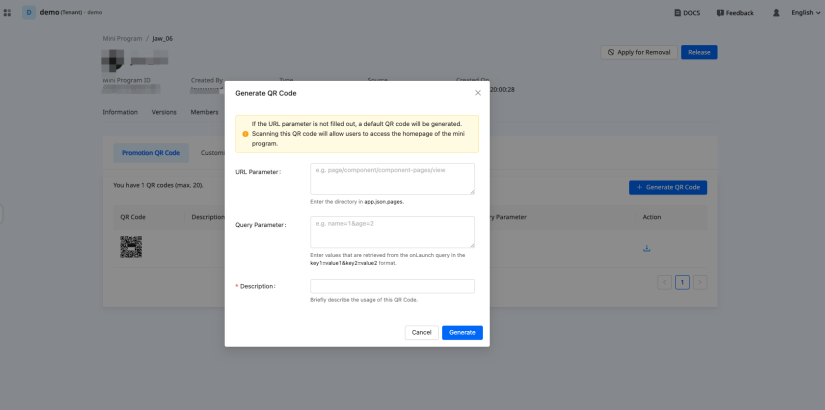Download the QR code via Action icon
The image size is (825, 410).
[646, 248]
